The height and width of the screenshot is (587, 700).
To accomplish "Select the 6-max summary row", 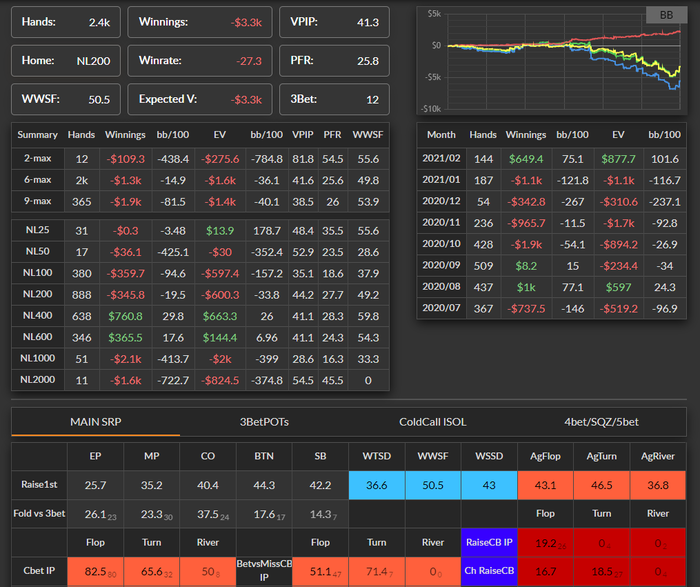I will click(x=200, y=180).
